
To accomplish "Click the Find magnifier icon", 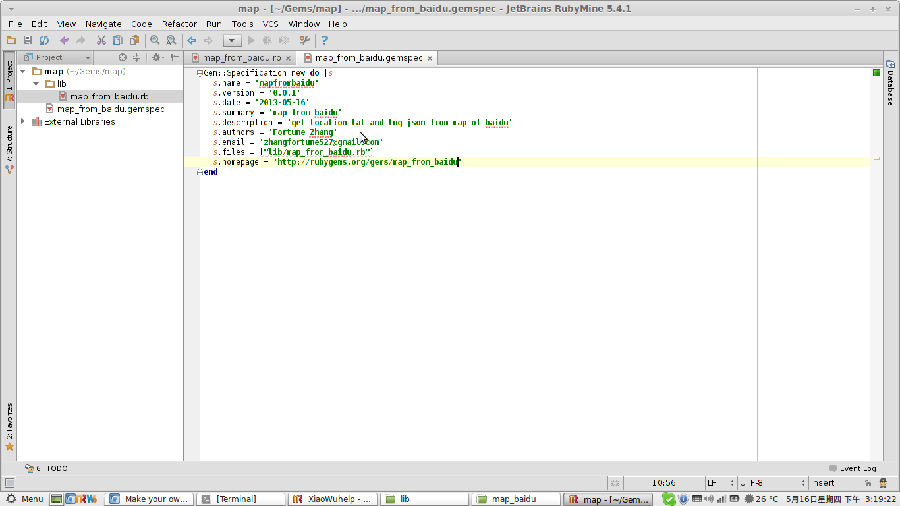I will [x=154, y=40].
